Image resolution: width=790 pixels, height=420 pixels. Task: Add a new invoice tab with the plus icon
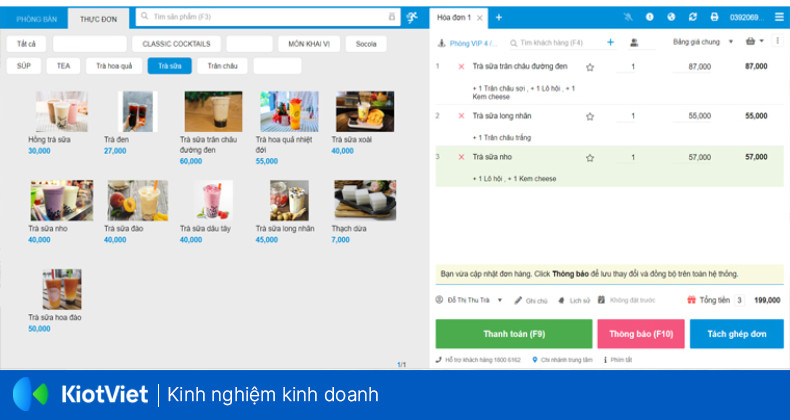click(498, 17)
